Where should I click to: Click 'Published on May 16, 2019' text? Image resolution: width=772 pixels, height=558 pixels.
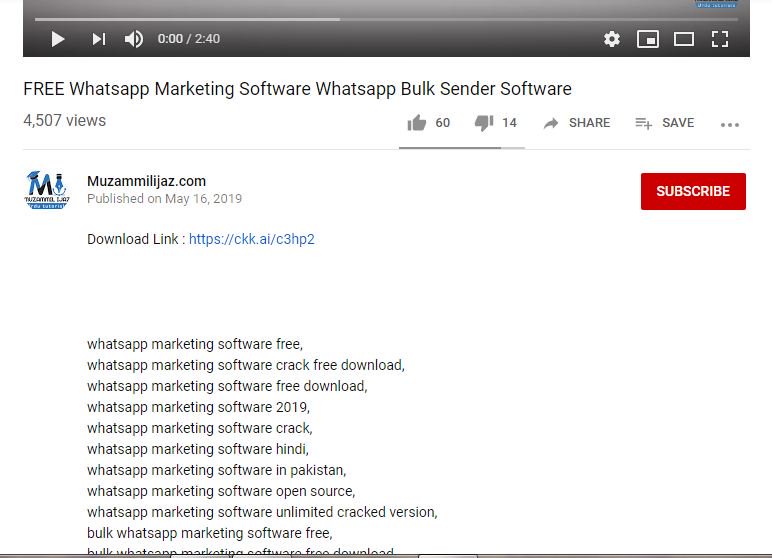[164, 198]
